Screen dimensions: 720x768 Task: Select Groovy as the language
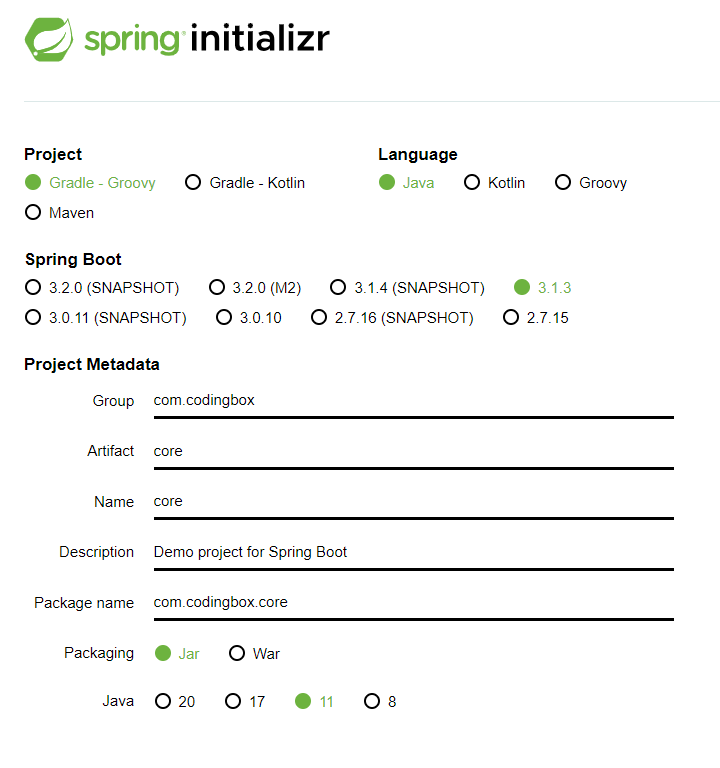click(591, 183)
